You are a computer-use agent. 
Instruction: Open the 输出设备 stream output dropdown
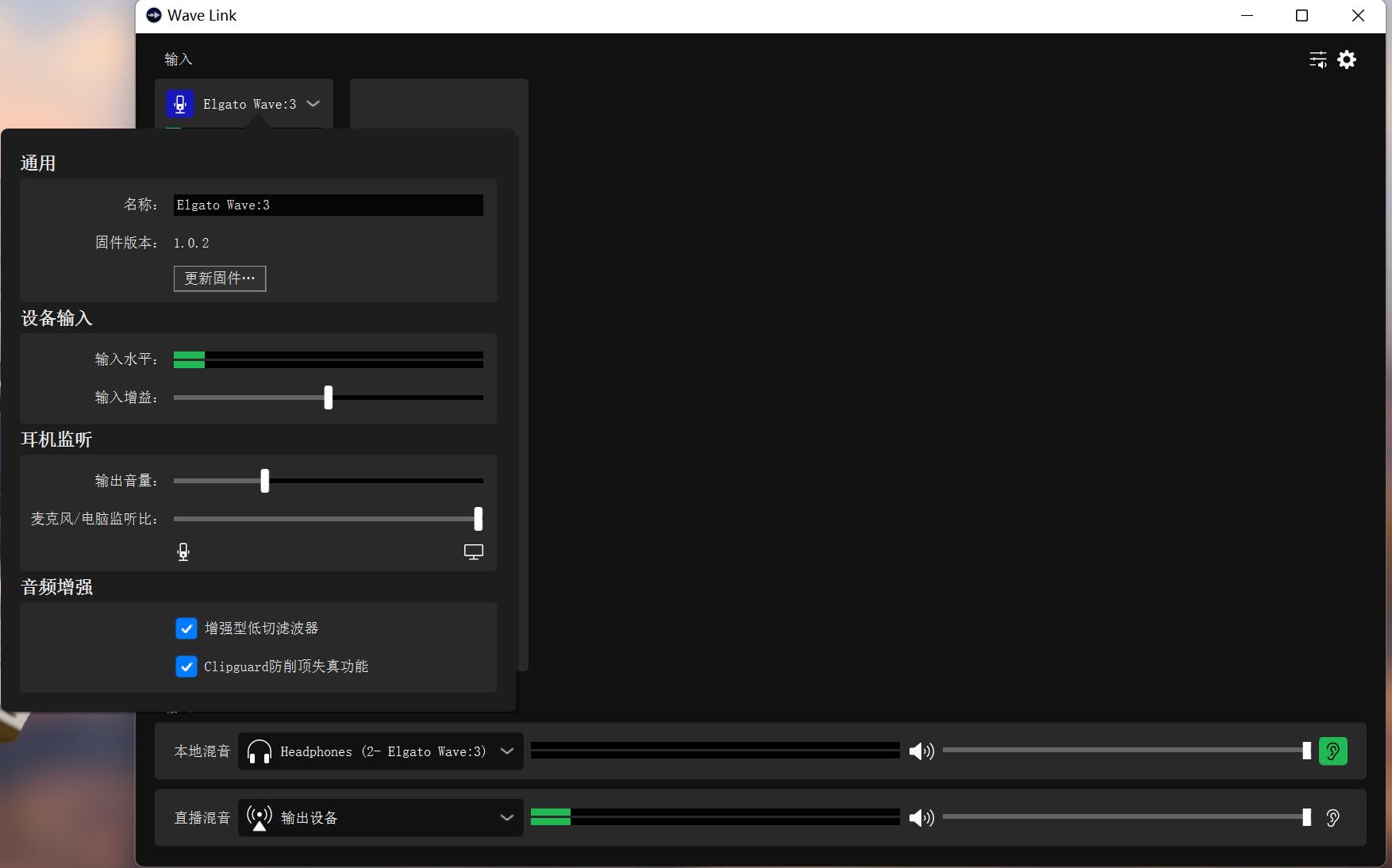pyautogui.click(x=381, y=818)
